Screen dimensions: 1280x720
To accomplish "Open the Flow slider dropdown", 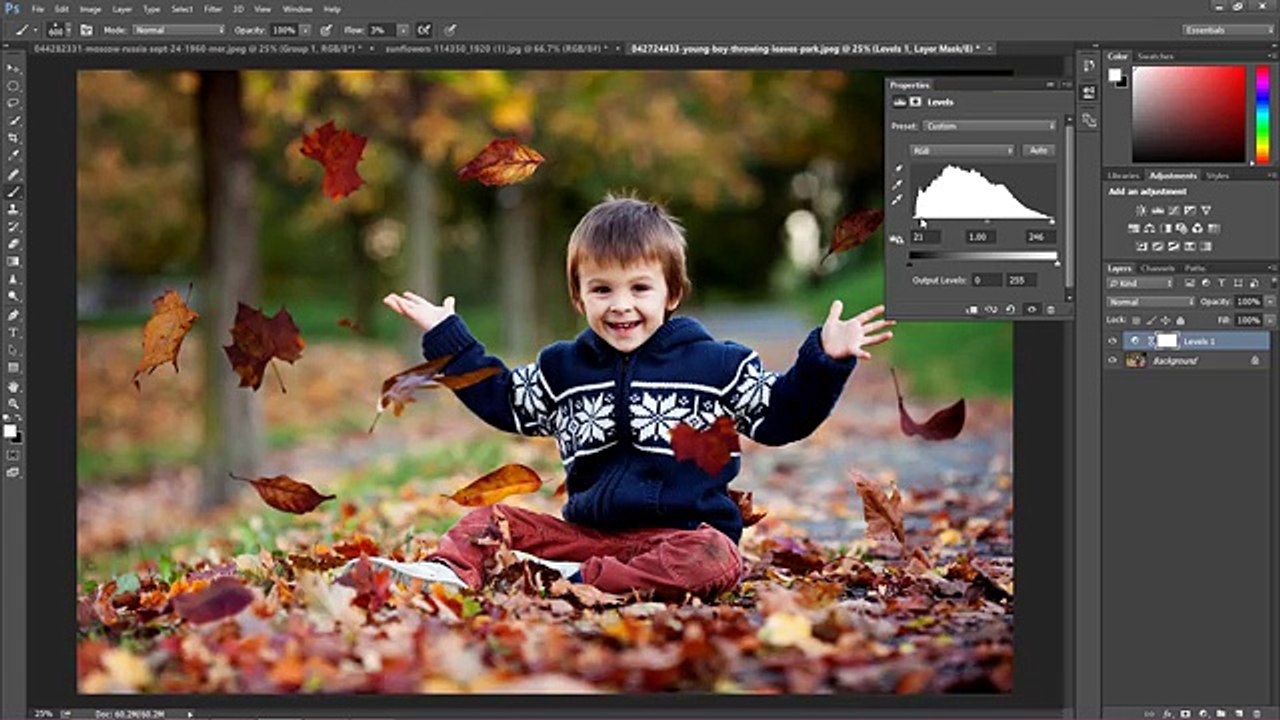I will [x=403, y=30].
